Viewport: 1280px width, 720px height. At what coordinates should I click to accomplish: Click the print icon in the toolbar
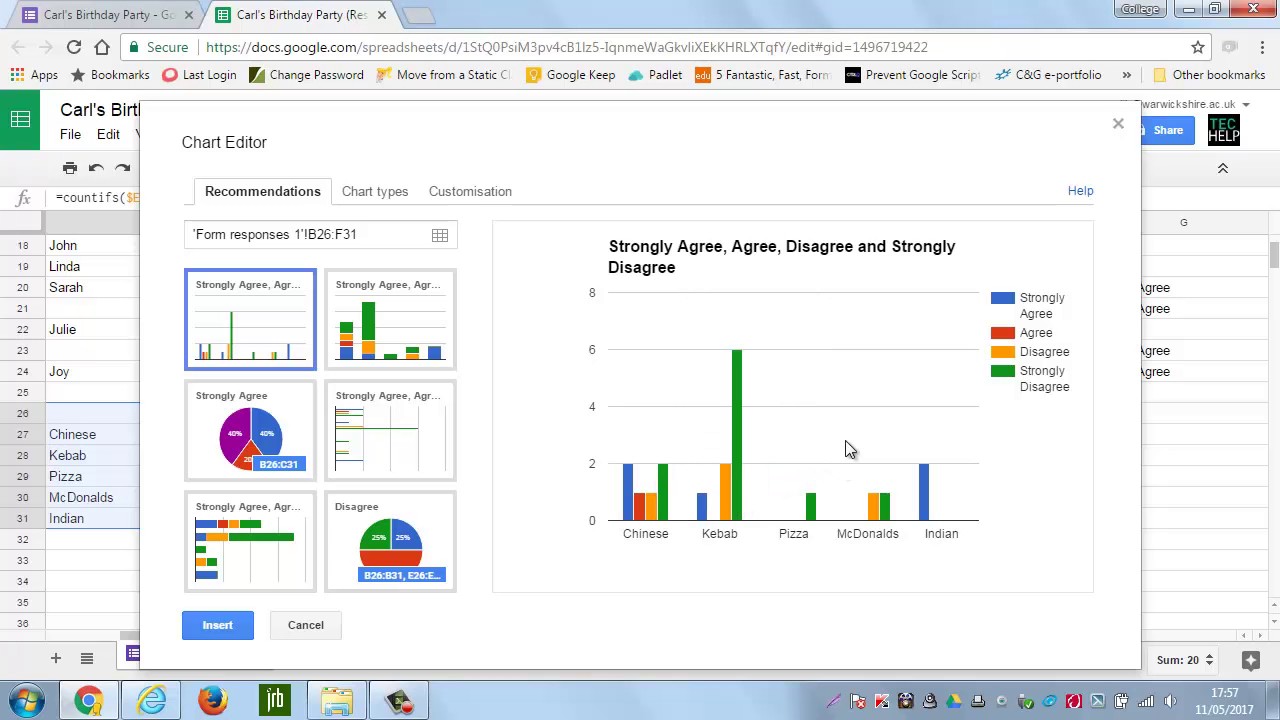coord(69,168)
